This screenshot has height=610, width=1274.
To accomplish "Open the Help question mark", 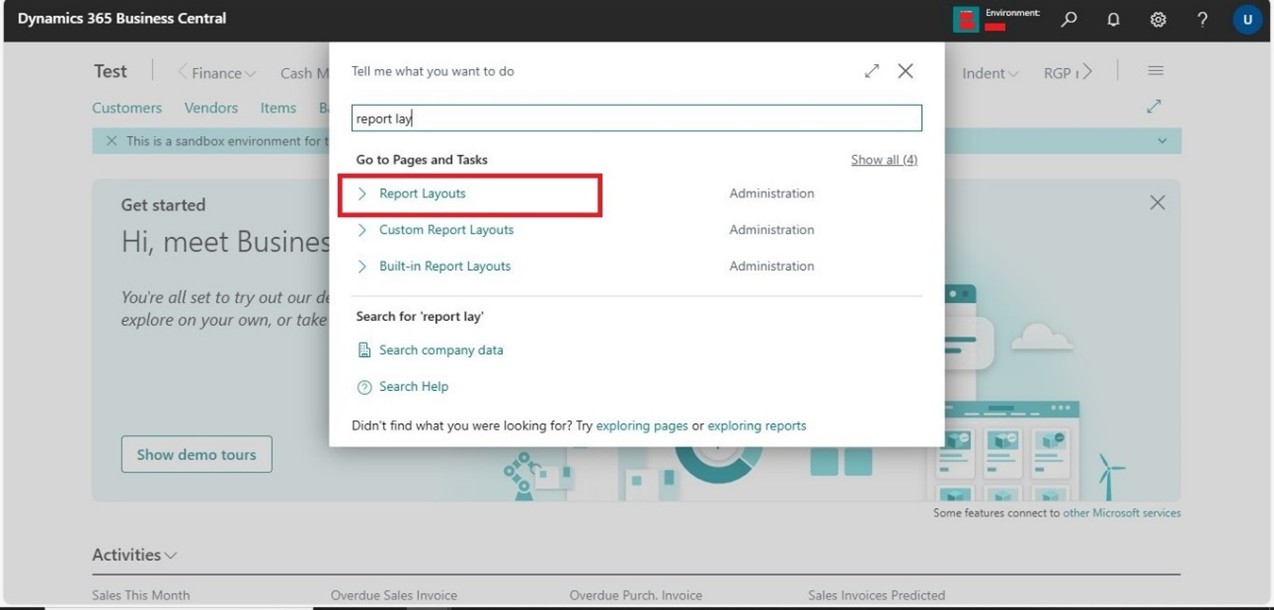I will coord(1202,19).
